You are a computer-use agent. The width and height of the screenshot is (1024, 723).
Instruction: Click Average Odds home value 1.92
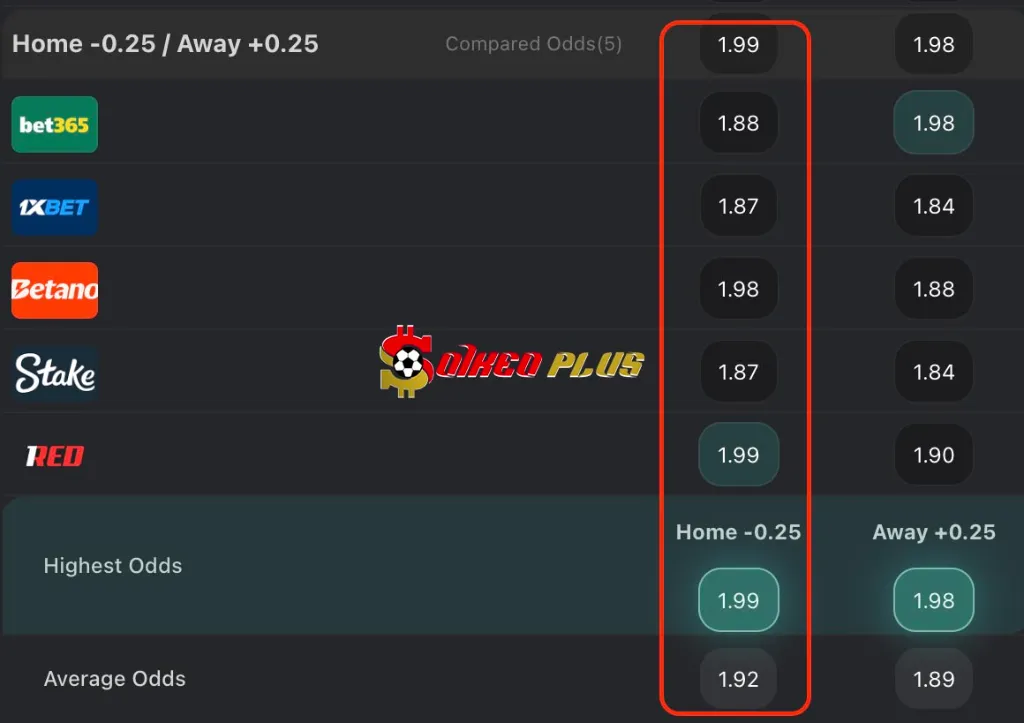click(738, 679)
